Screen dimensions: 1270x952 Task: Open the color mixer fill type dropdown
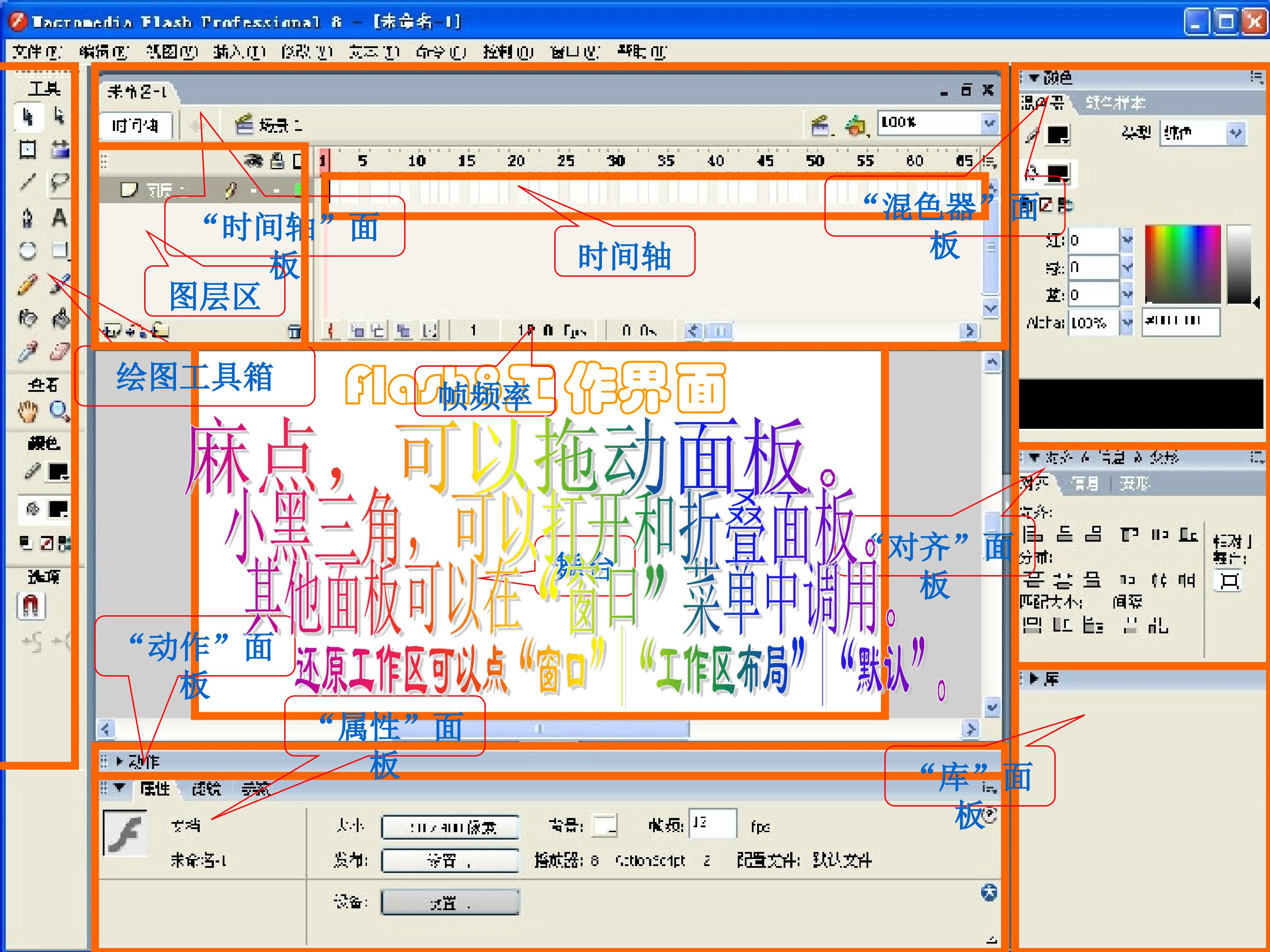[x=1235, y=134]
